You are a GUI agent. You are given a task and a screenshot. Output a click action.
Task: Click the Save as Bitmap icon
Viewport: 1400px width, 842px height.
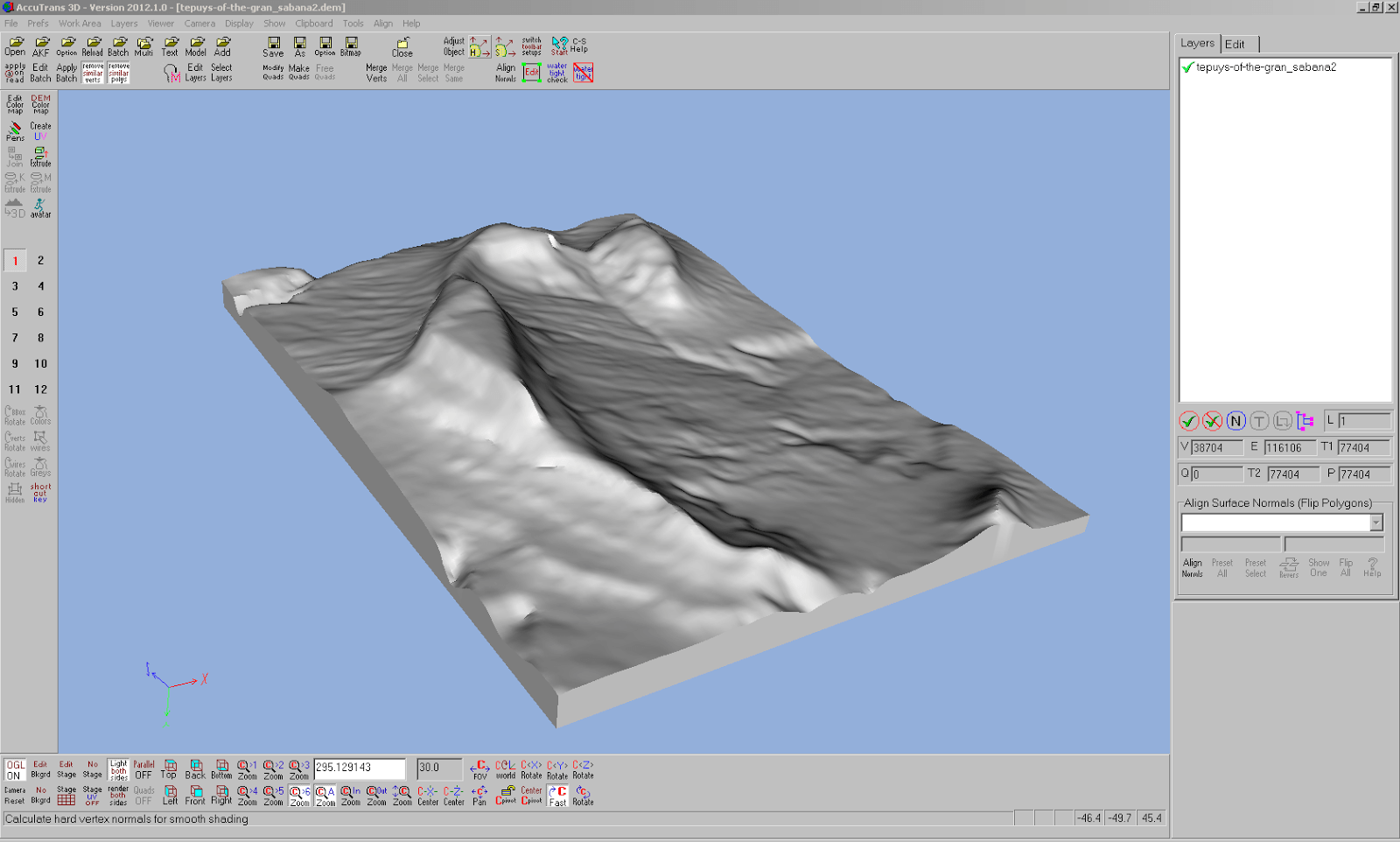tap(351, 46)
